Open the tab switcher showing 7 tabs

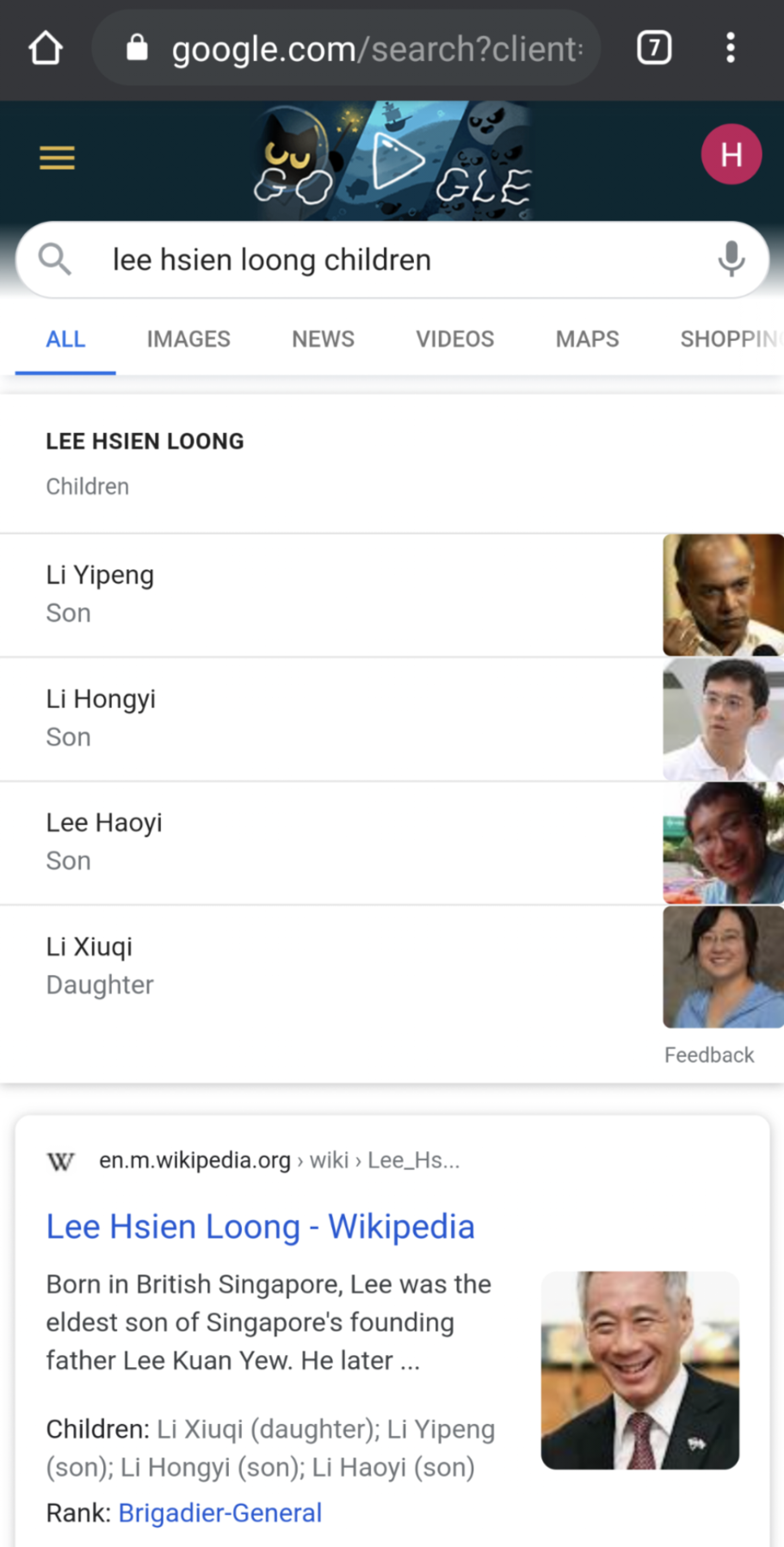[x=654, y=48]
